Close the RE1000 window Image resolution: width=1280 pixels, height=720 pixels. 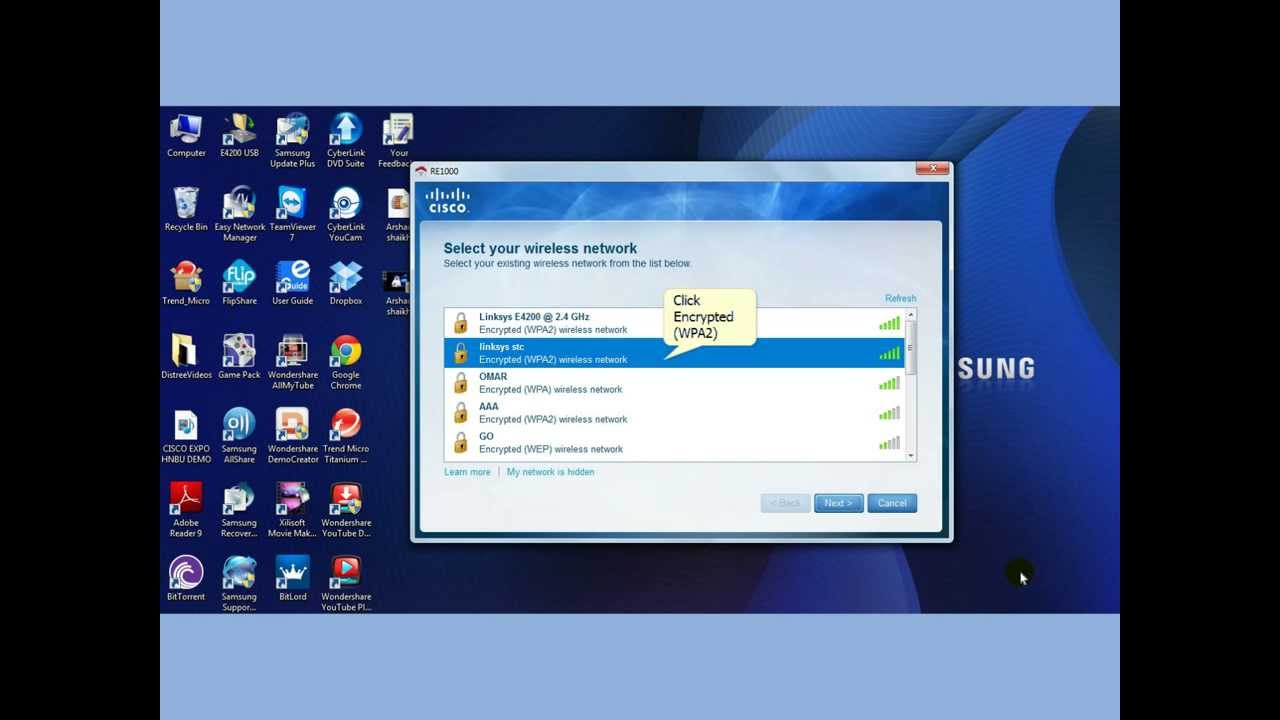(x=932, y=169)
